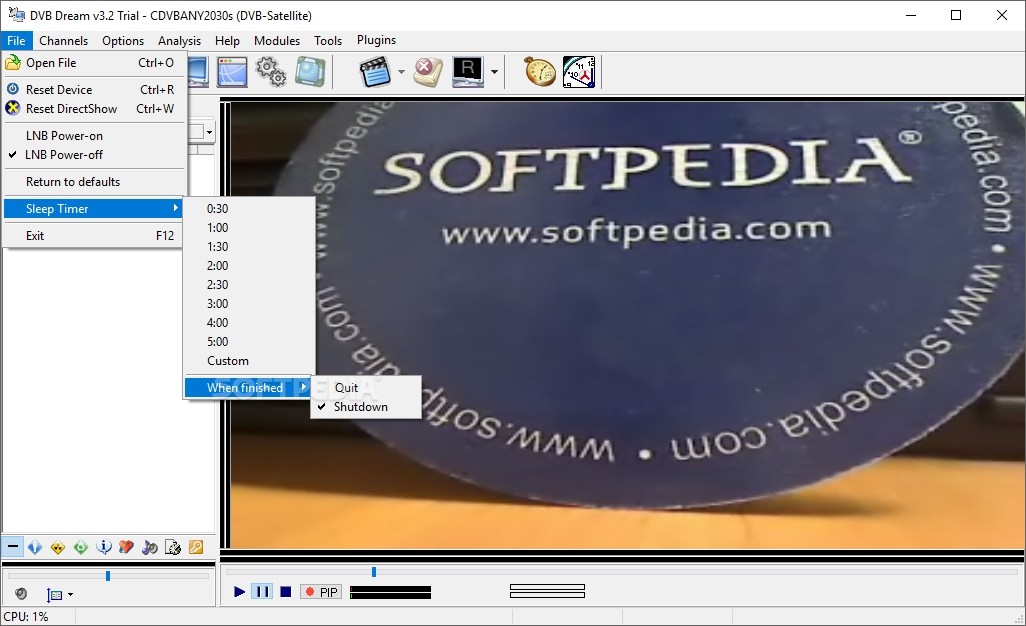This screenshot has width=1026, height=626.
Task: Set sleep timer to 0:30
Action: tap(249, 209)
